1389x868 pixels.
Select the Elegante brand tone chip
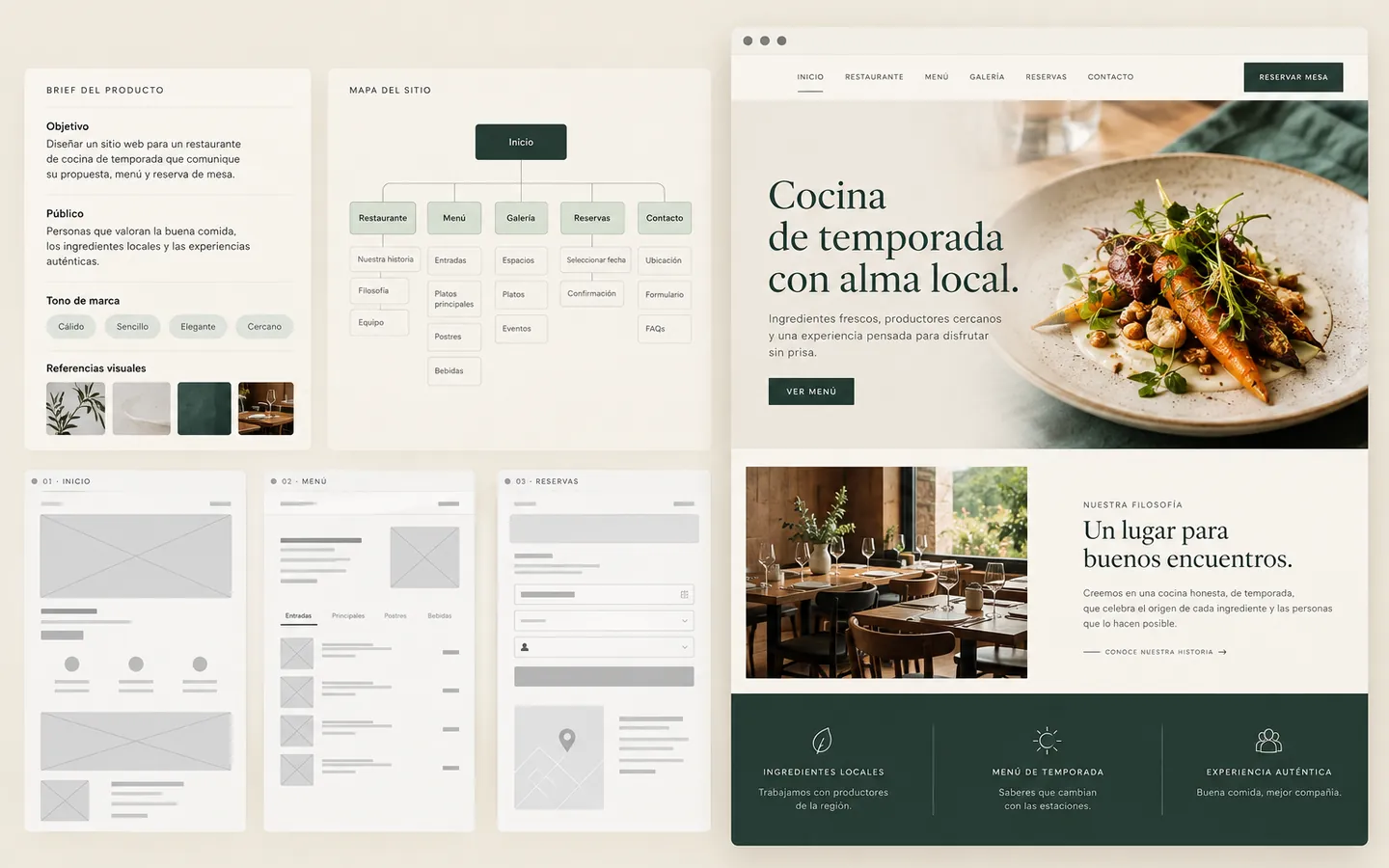tap(198, 327)
